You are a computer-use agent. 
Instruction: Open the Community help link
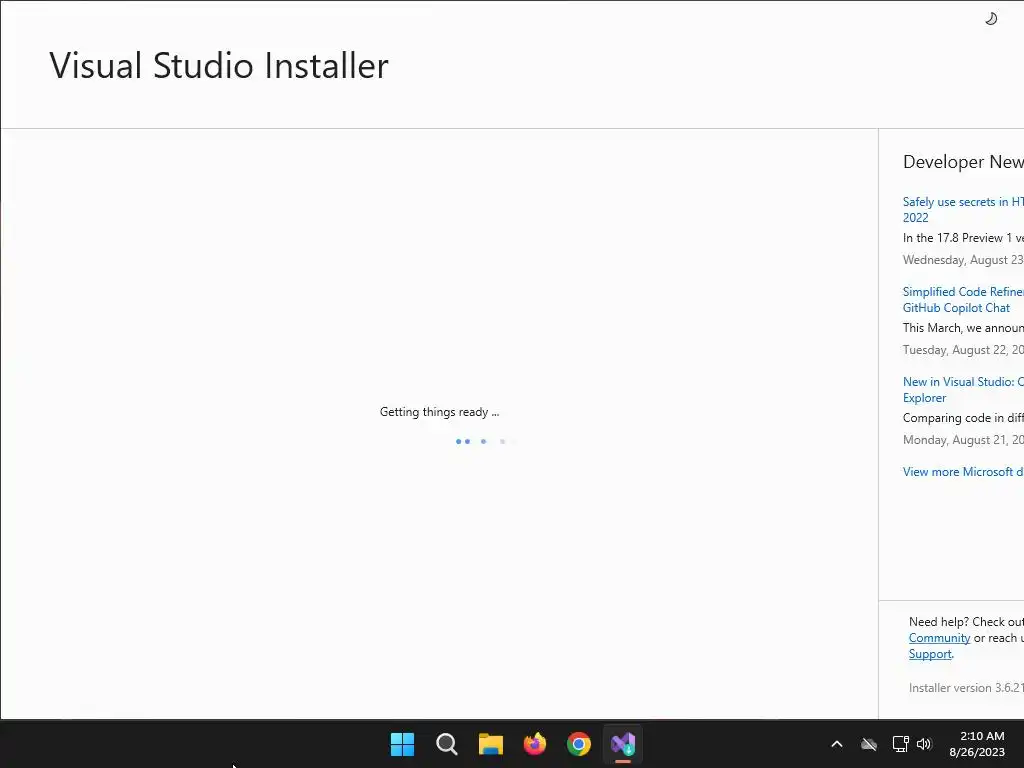tap(939, 638)
